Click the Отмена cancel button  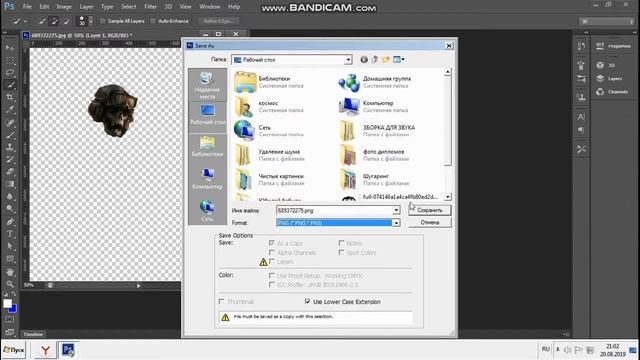430,222
